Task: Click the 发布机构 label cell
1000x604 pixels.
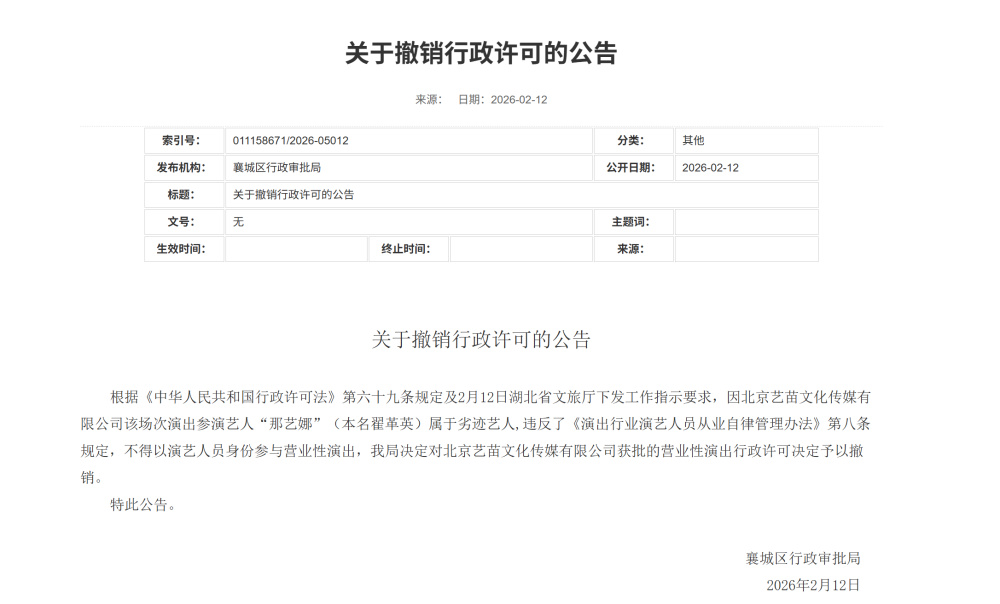Action: (184, 168)
